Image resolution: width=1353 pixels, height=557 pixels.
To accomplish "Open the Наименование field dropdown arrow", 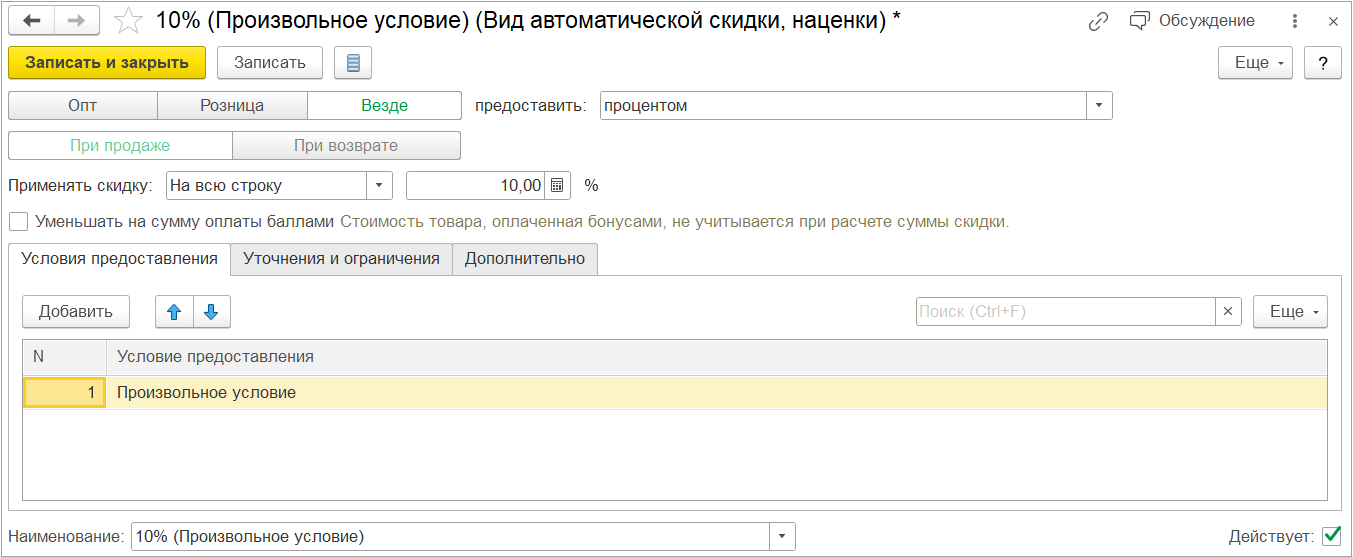I will point(782,537).
